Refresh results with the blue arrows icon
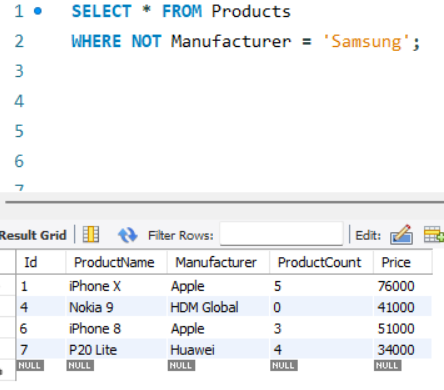The width and height of the screenshot is (444, 390). pos(128,235)
